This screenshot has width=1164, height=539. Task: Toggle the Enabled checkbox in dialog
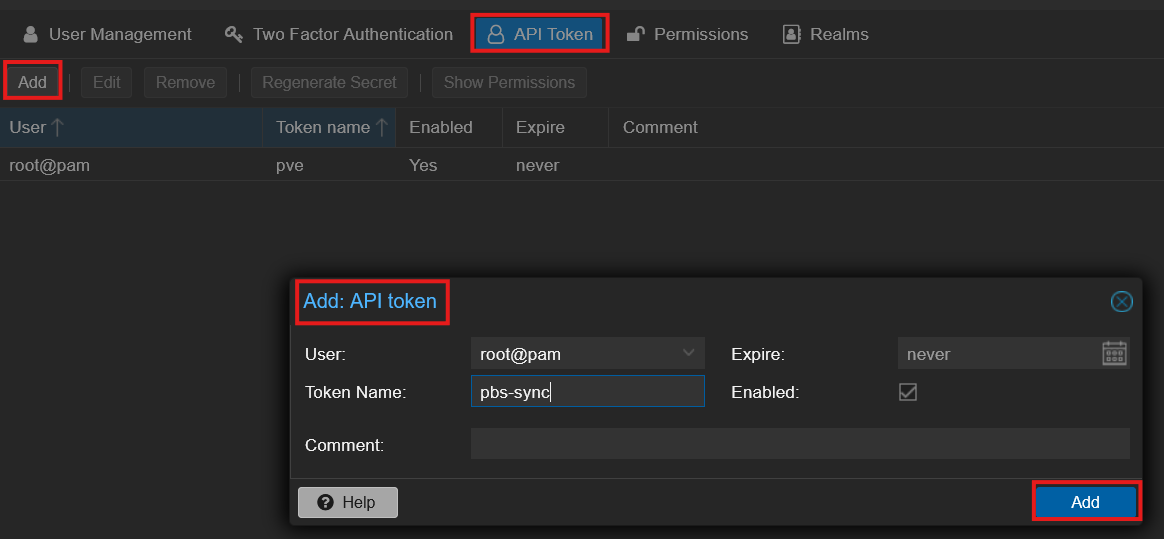pos(907,391)
